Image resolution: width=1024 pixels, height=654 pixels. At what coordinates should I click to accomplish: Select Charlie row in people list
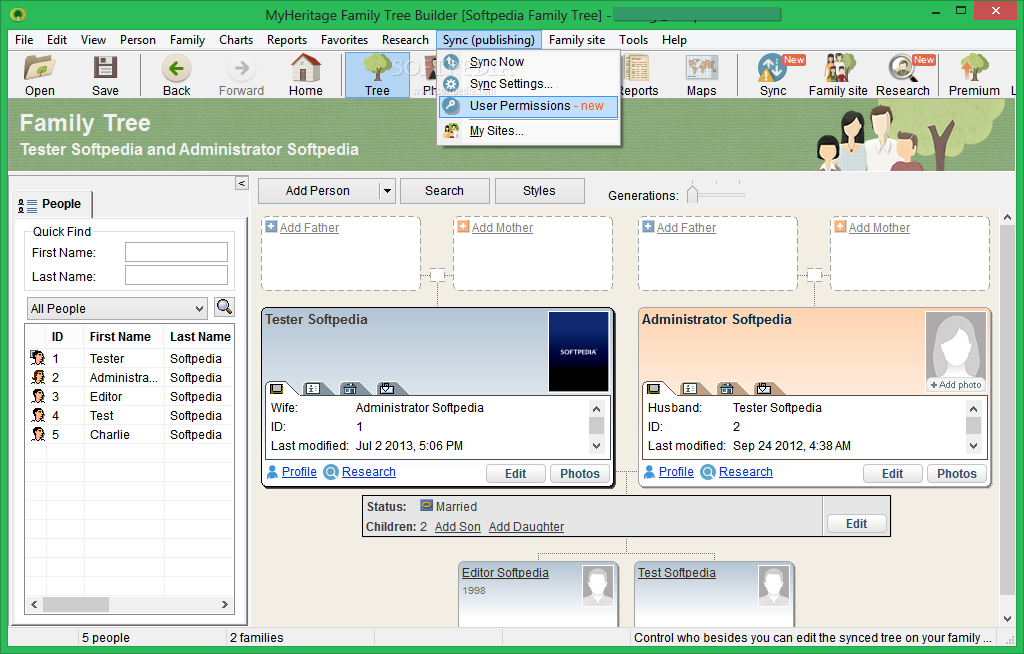(x=129, y=434)
